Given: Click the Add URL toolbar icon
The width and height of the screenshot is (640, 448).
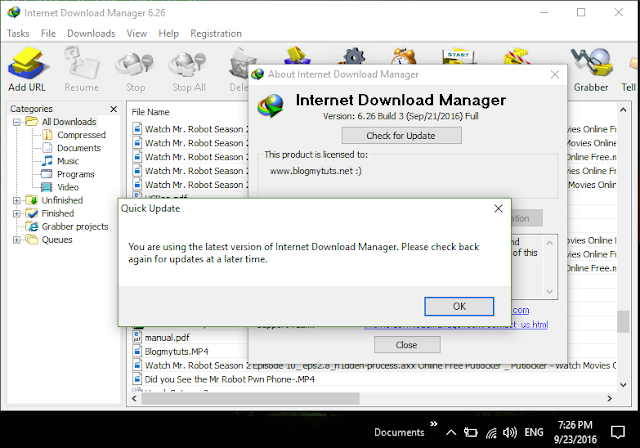Looking at the screenshot, I should [x=27, y=69].
